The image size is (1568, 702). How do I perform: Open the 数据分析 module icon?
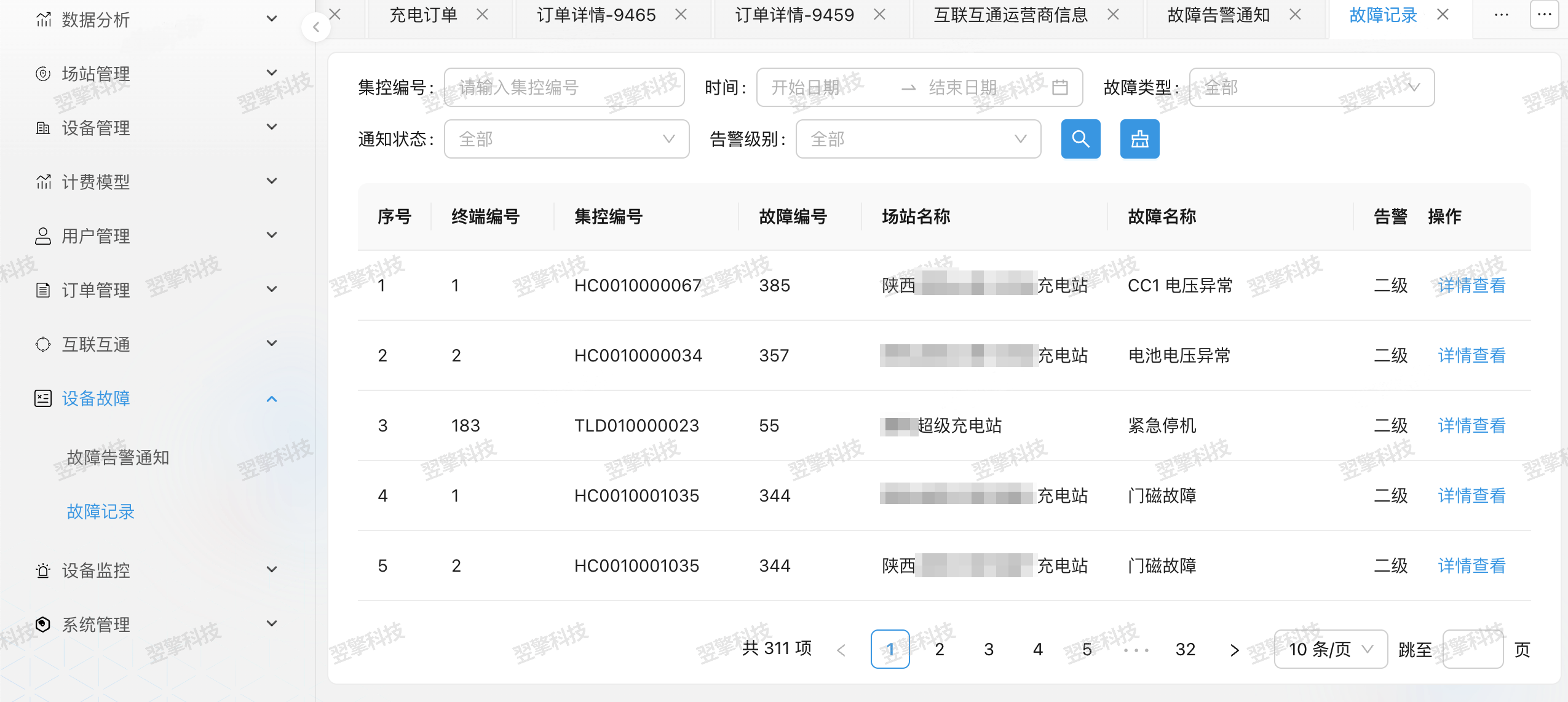pos(42,19)
